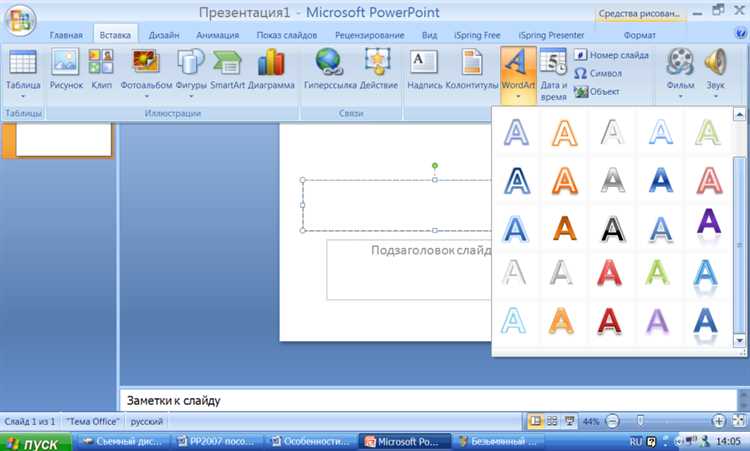Choose solid orange WordArt style
Screen dimensions: 750x451
tap(564, 228)
